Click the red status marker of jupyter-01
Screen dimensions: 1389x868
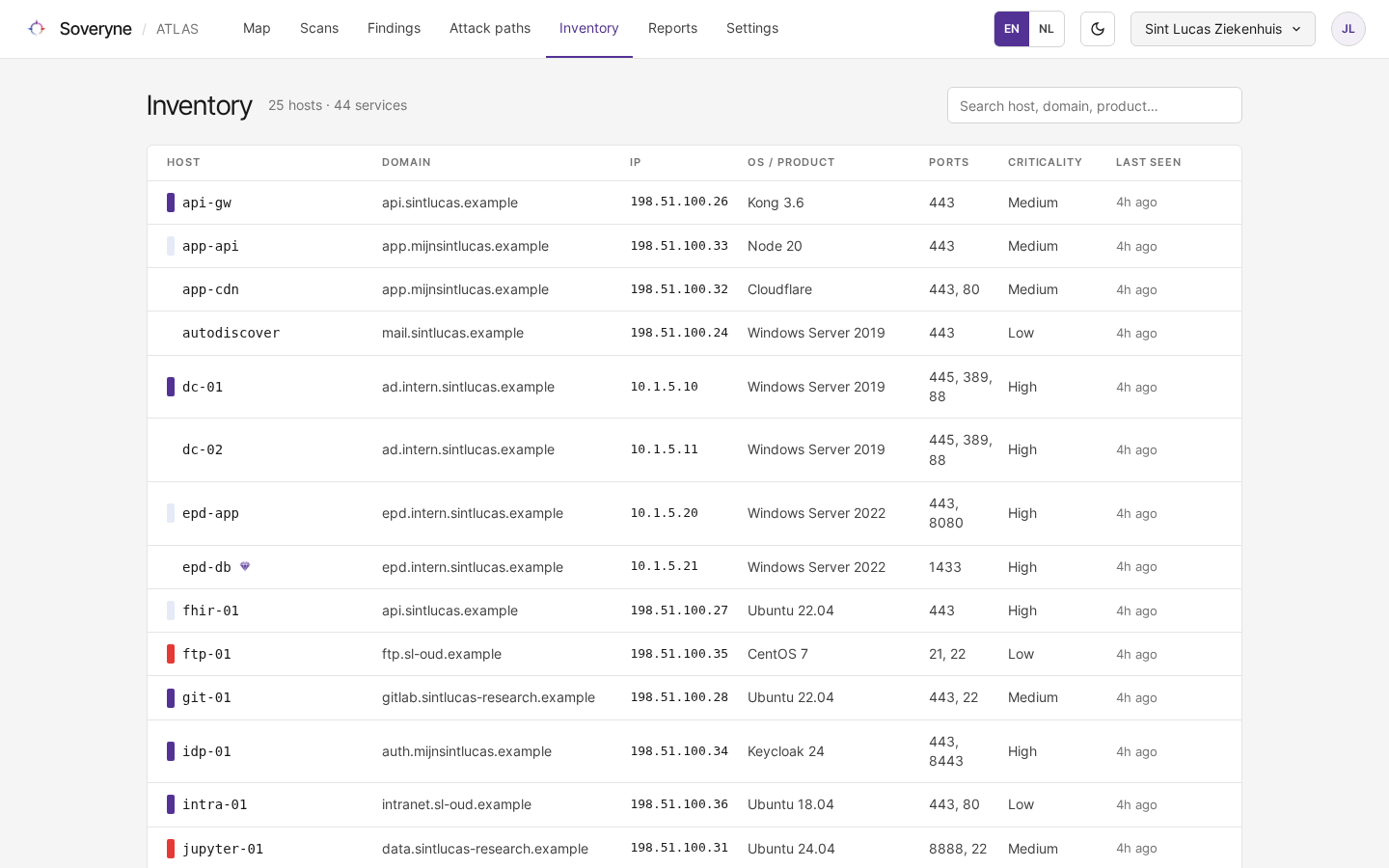(171, 849)
